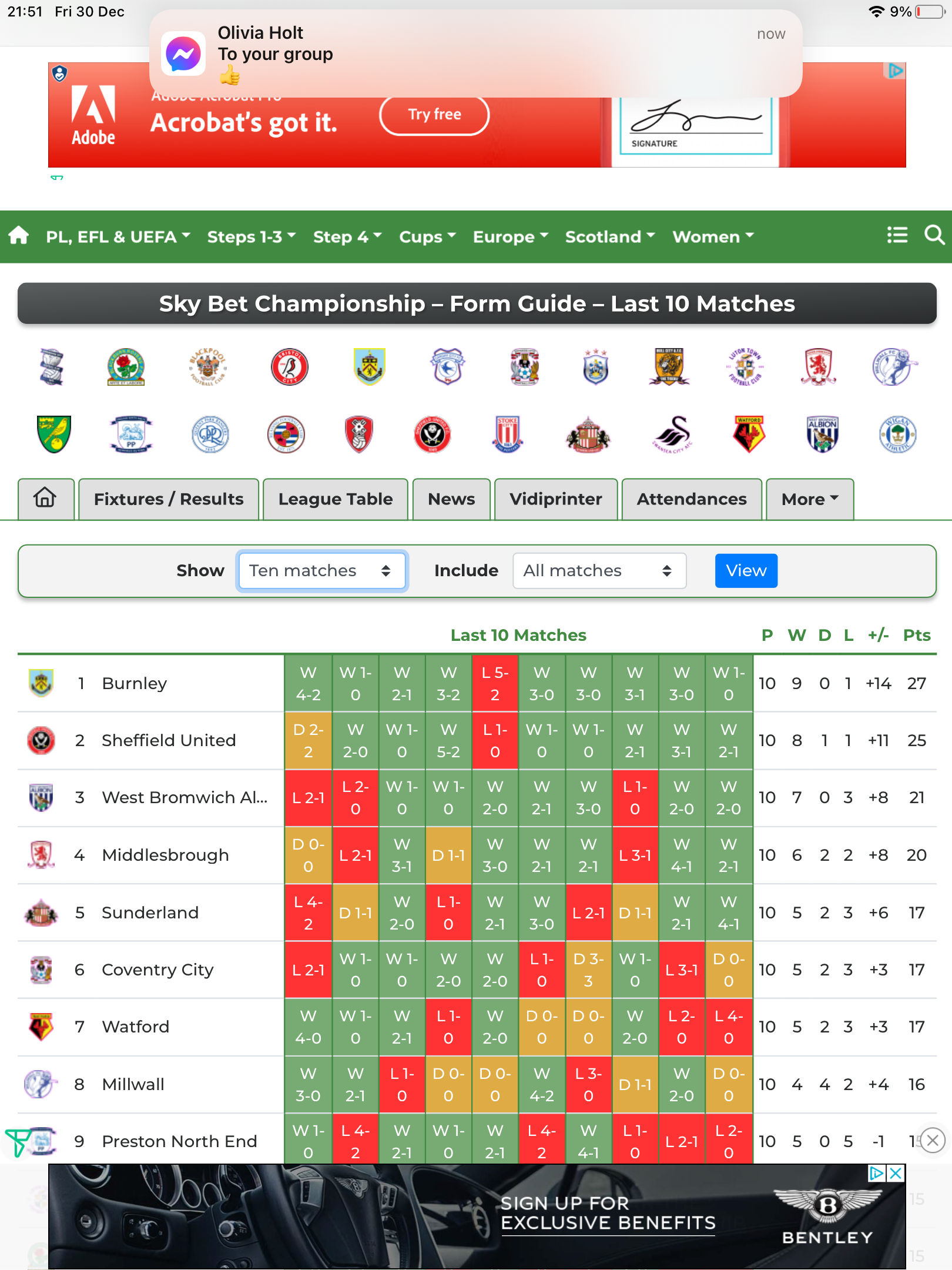Image resolution: width=952 pixels, height=1270 pixels.
Task: Open the Ten matches show dropdown
Action: click(x=321, y=570)
